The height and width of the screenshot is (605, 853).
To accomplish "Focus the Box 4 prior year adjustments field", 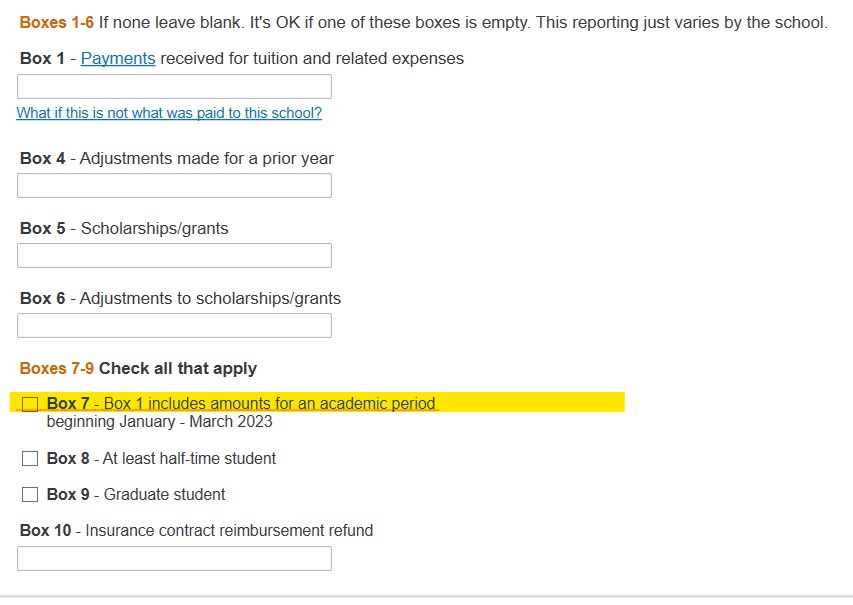I will coord(174,186).
